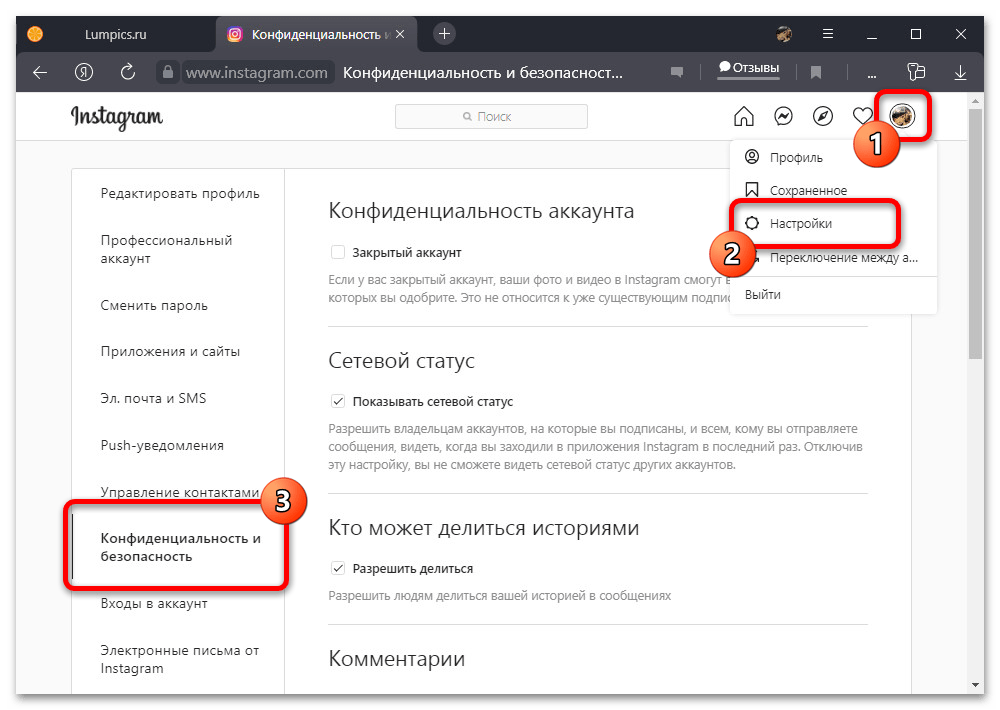Maximize the browser window
The image size is (1000, 710).
(x=916, y=34)
